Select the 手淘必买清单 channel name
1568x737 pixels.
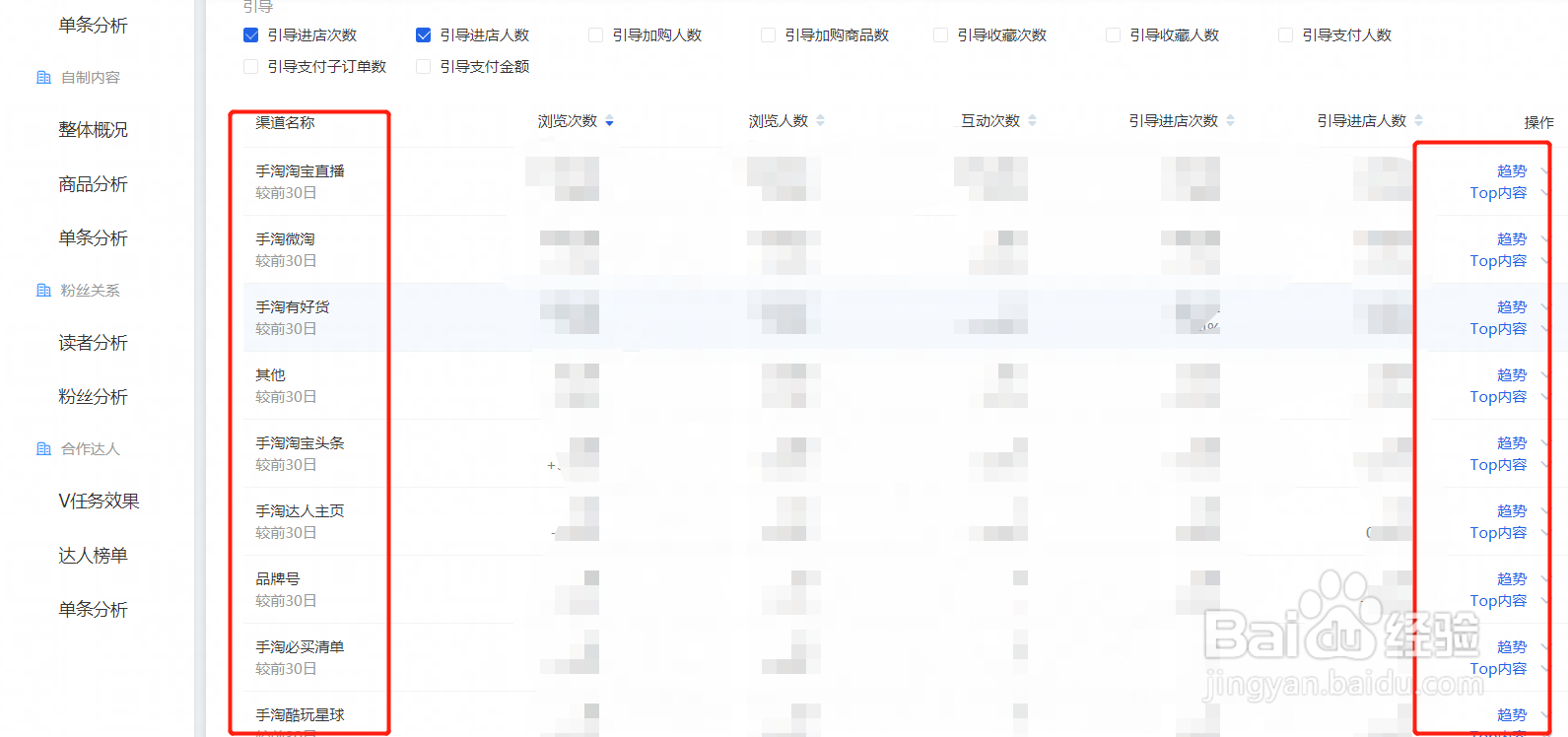tap(301, 647)
